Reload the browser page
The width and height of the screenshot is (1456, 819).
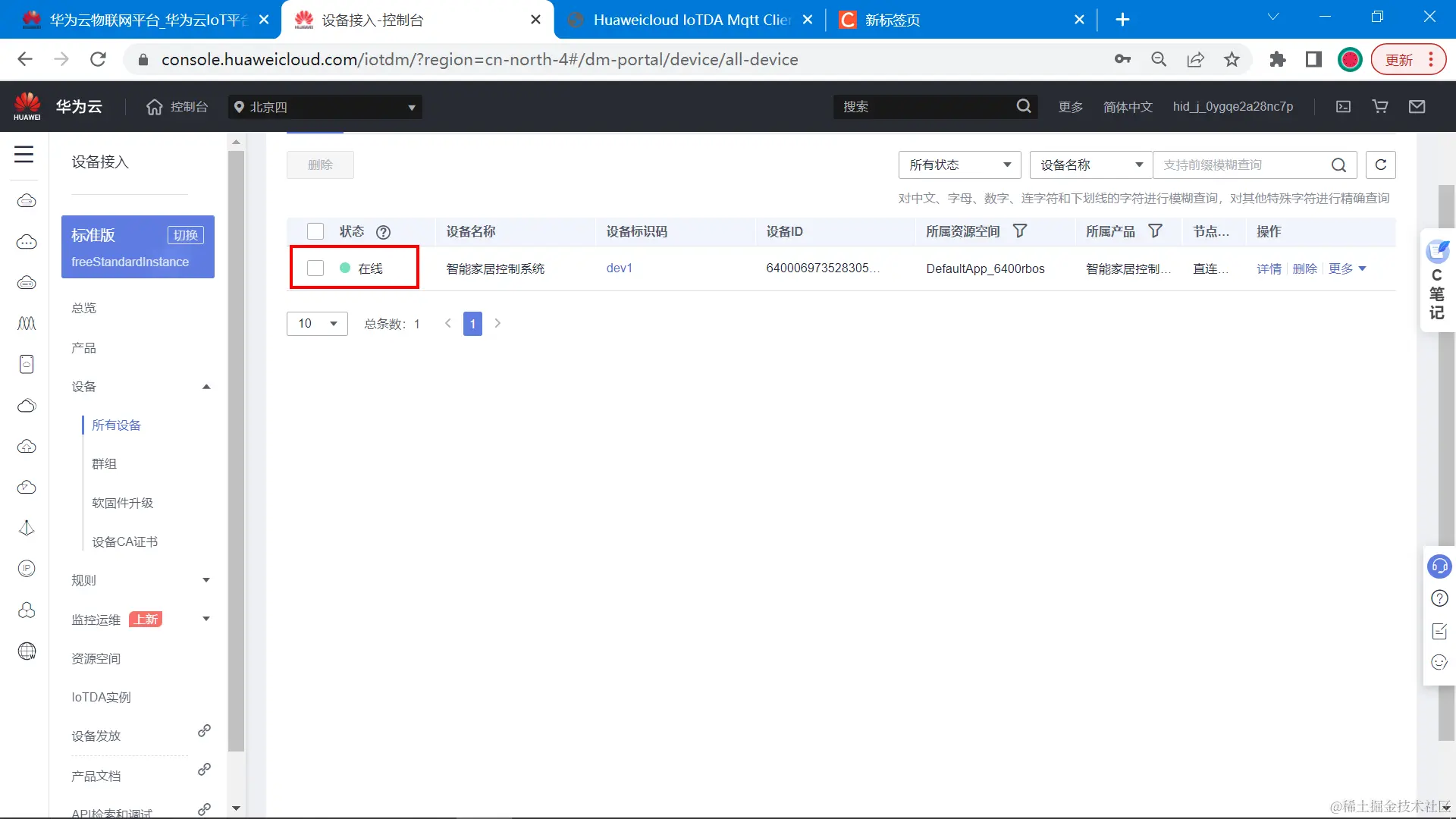pos(98,59)
